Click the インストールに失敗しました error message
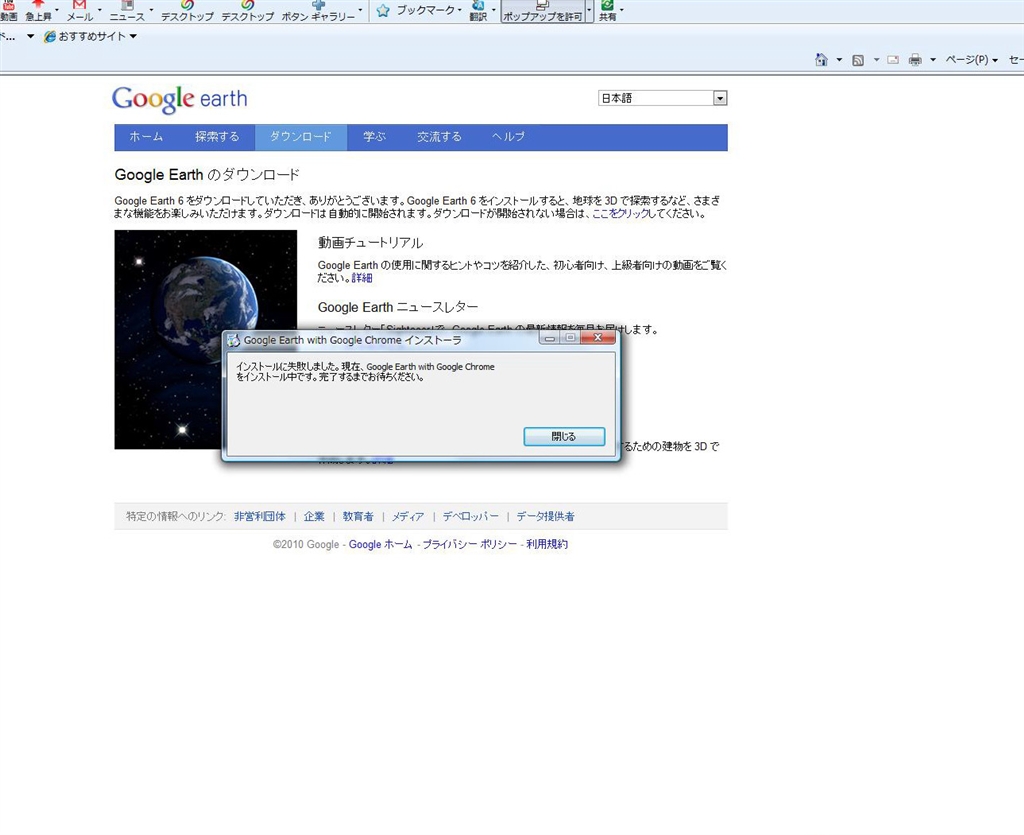The image size is (1024, 835). (365, 372)
